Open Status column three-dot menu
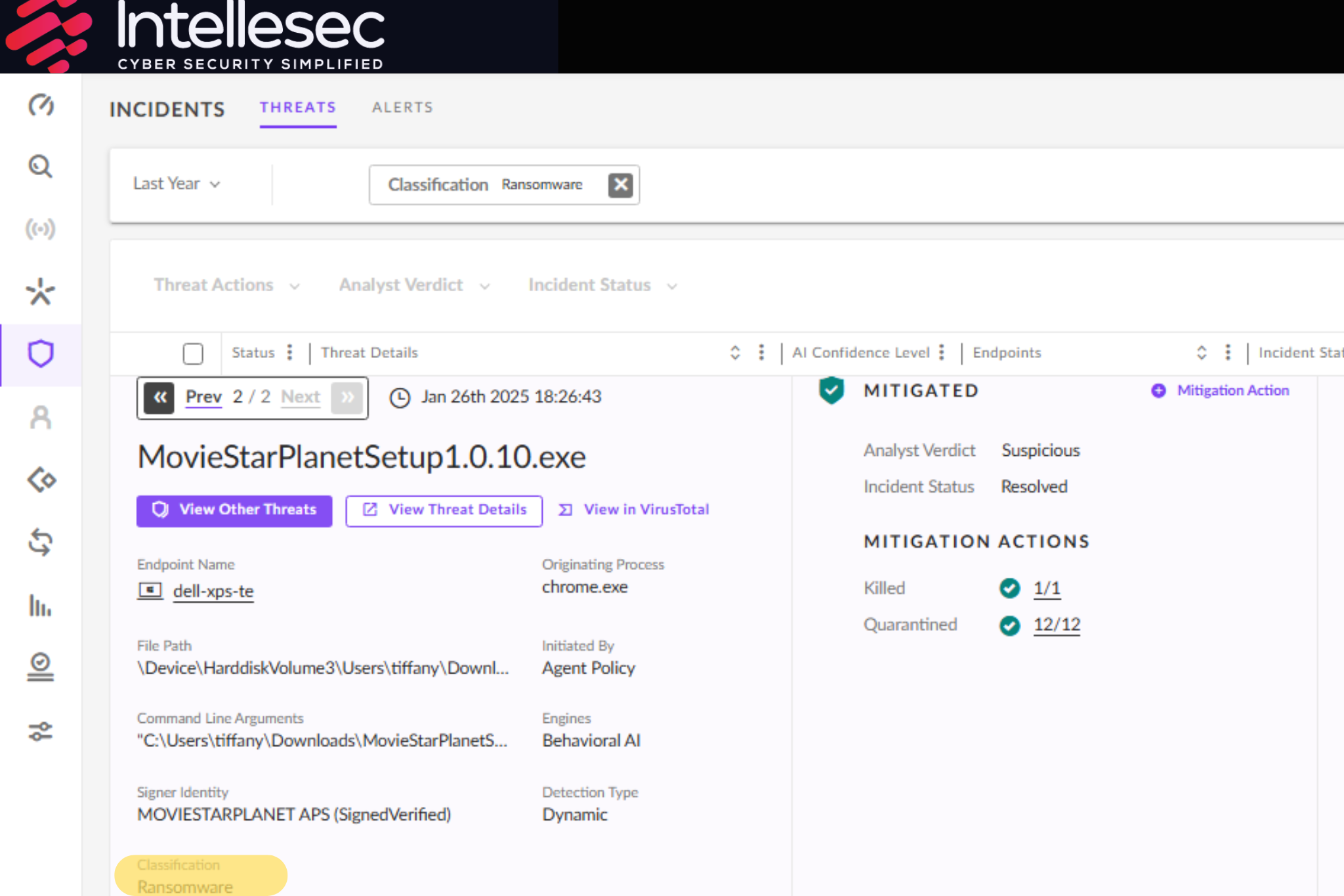The image size is (1344, 896). (x=289, y=352)
